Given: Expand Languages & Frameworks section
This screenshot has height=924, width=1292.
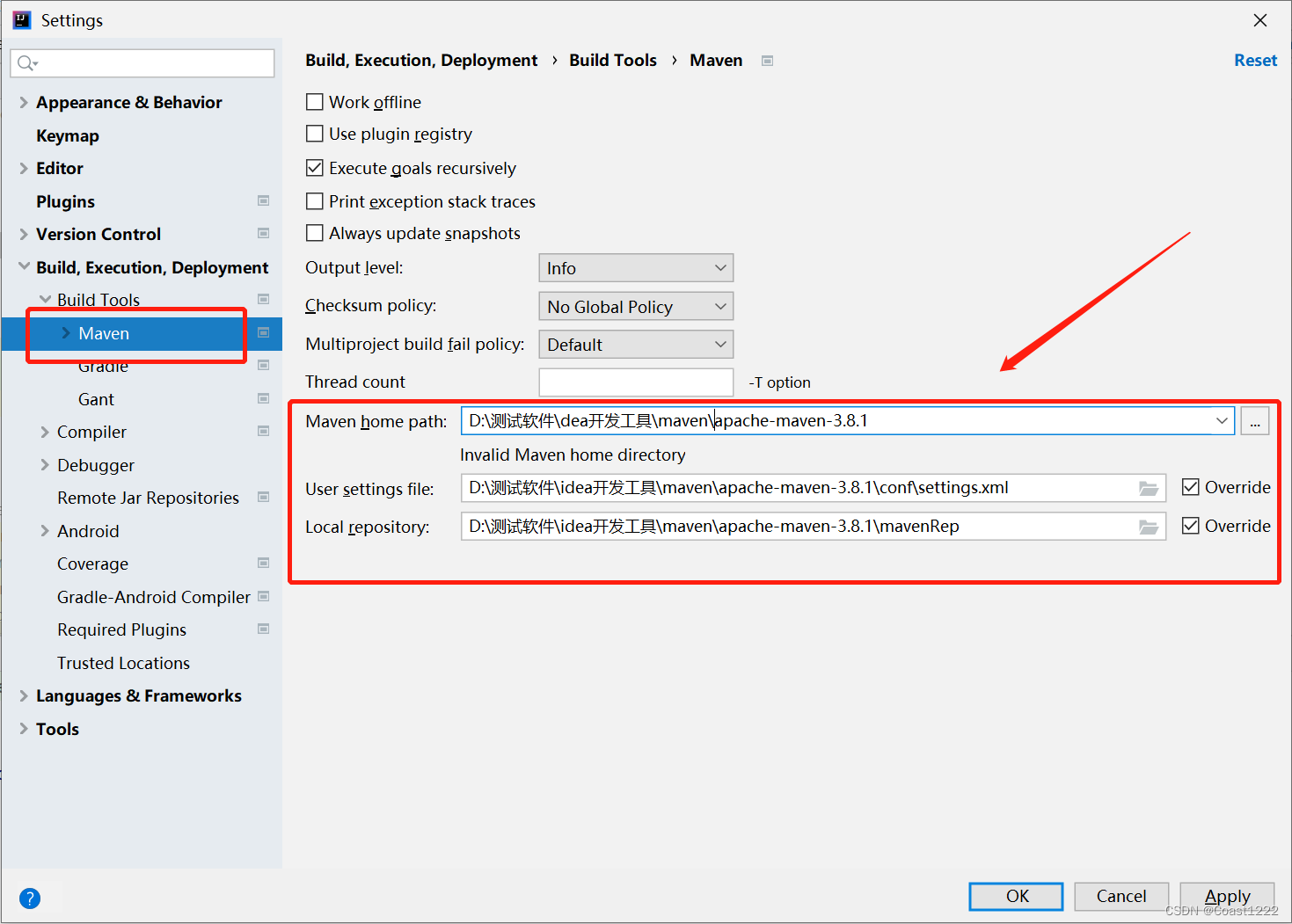Looking at the screenshot, I should point(24,695).
